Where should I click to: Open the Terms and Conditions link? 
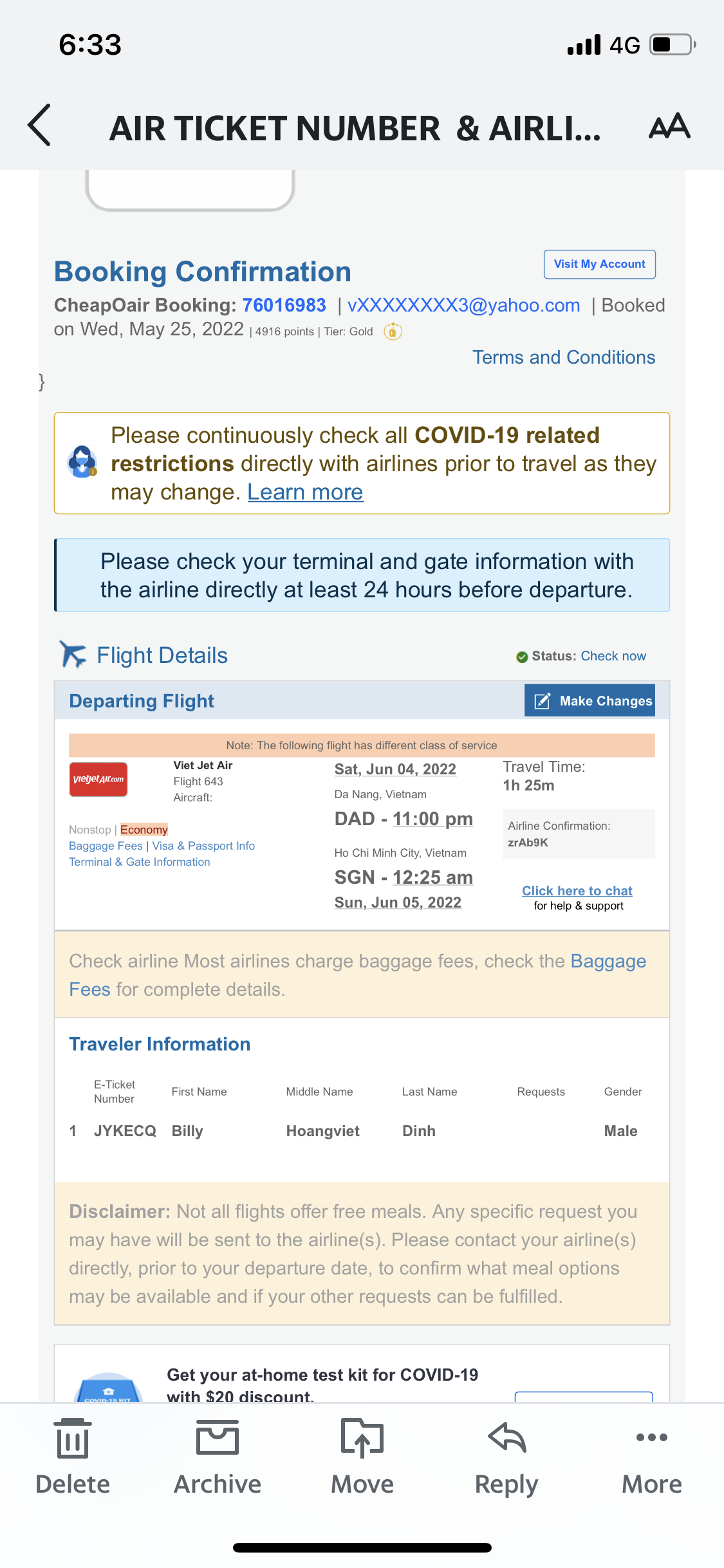tap(564, 357)
